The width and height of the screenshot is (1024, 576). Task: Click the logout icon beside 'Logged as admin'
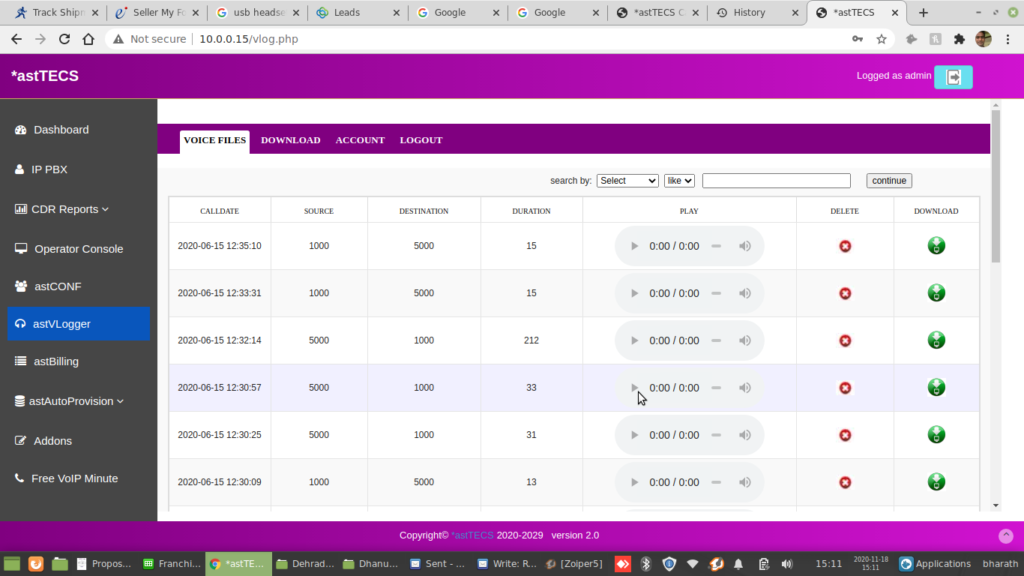coord(952,75)
